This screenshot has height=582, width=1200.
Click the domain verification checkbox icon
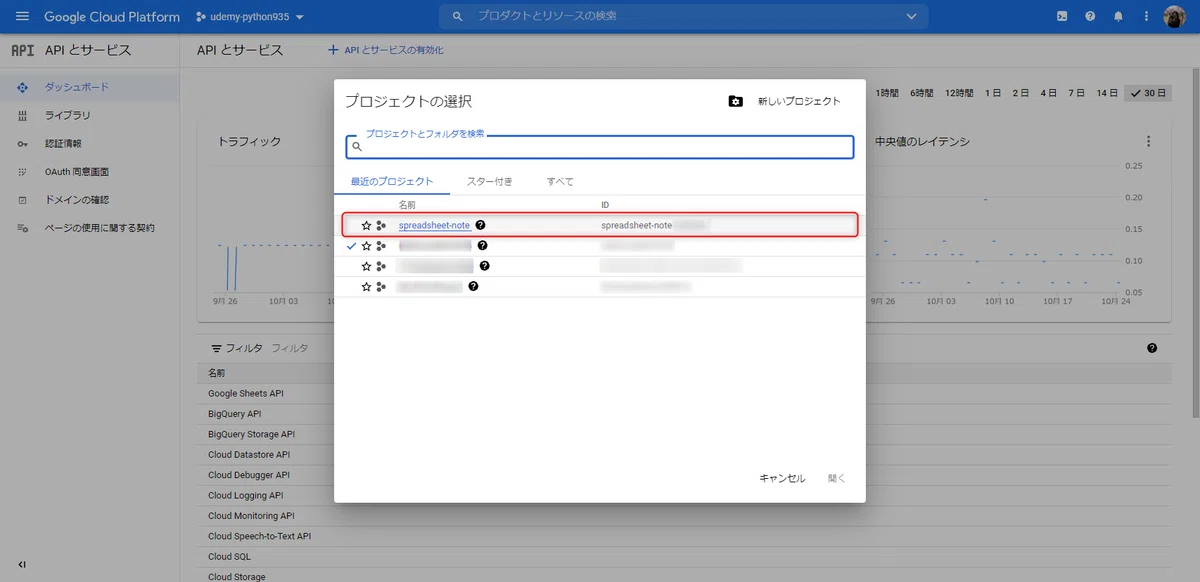(x=22, y=200)
